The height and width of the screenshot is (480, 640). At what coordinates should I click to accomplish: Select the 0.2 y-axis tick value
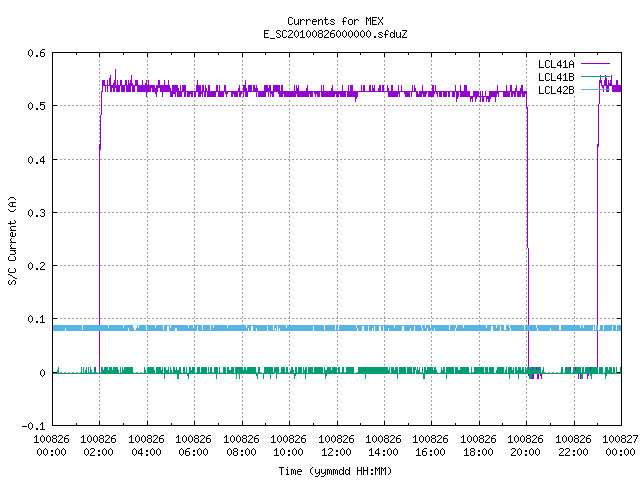click(x=36, y=266)
